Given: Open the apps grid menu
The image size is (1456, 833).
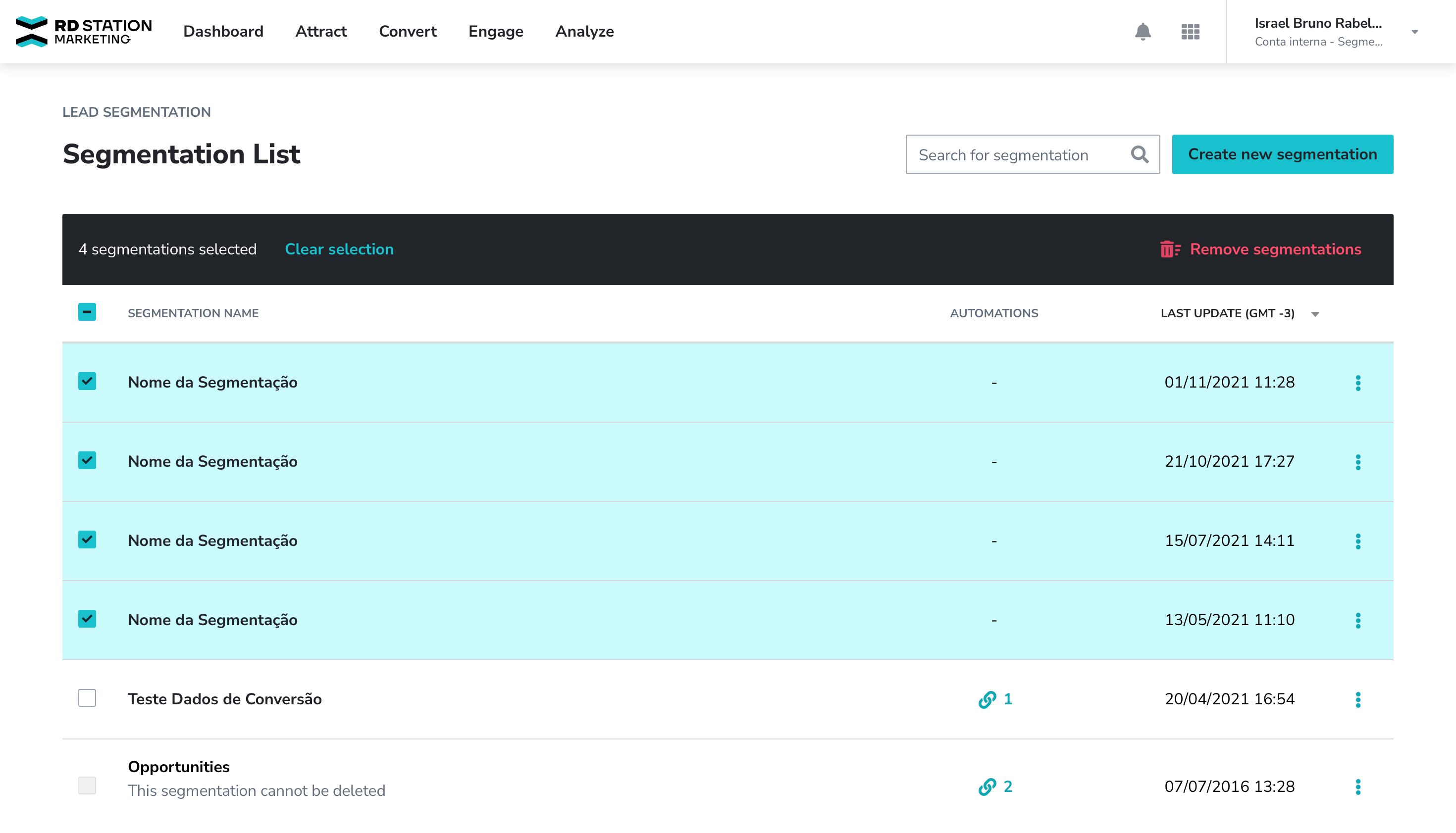Looking at the screenshot, I should click(1190, 32).
